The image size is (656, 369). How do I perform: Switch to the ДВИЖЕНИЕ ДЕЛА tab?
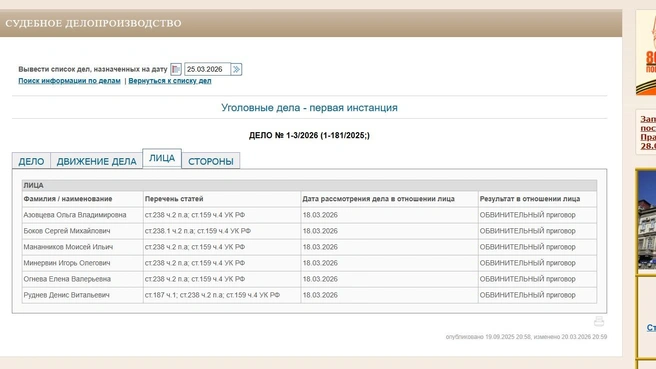[97, 161]
